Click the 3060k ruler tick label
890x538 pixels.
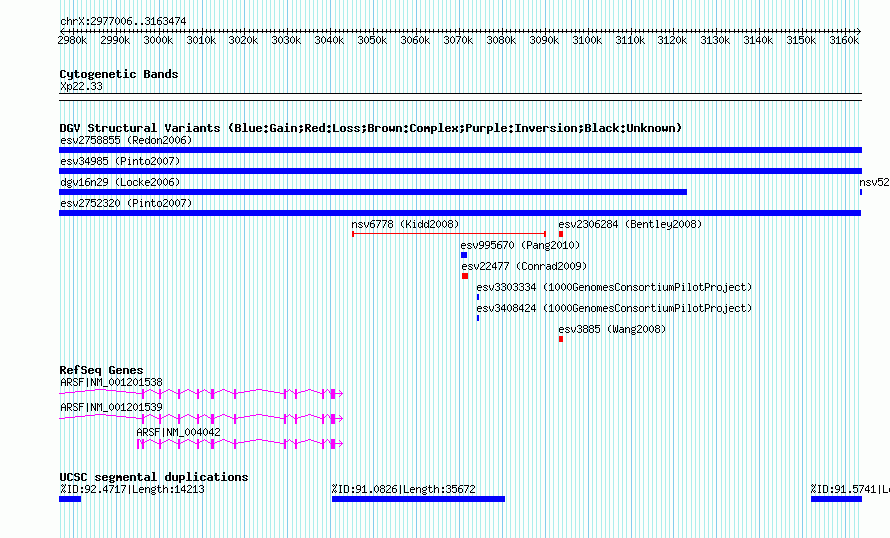tap(415, 40)
